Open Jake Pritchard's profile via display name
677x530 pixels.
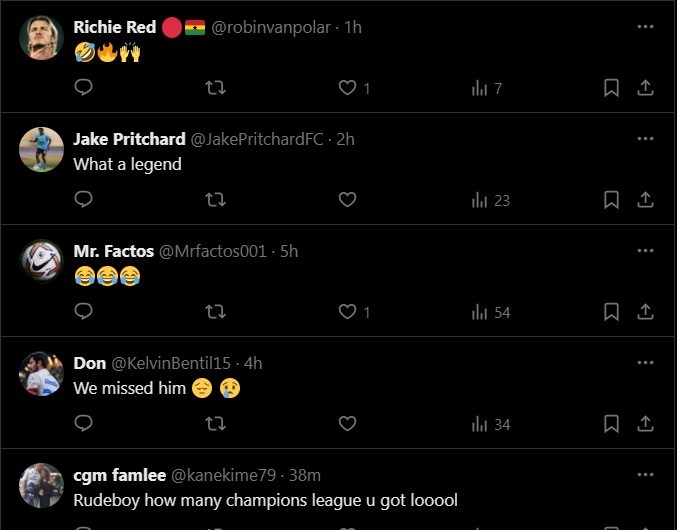[x=129, y=139]
